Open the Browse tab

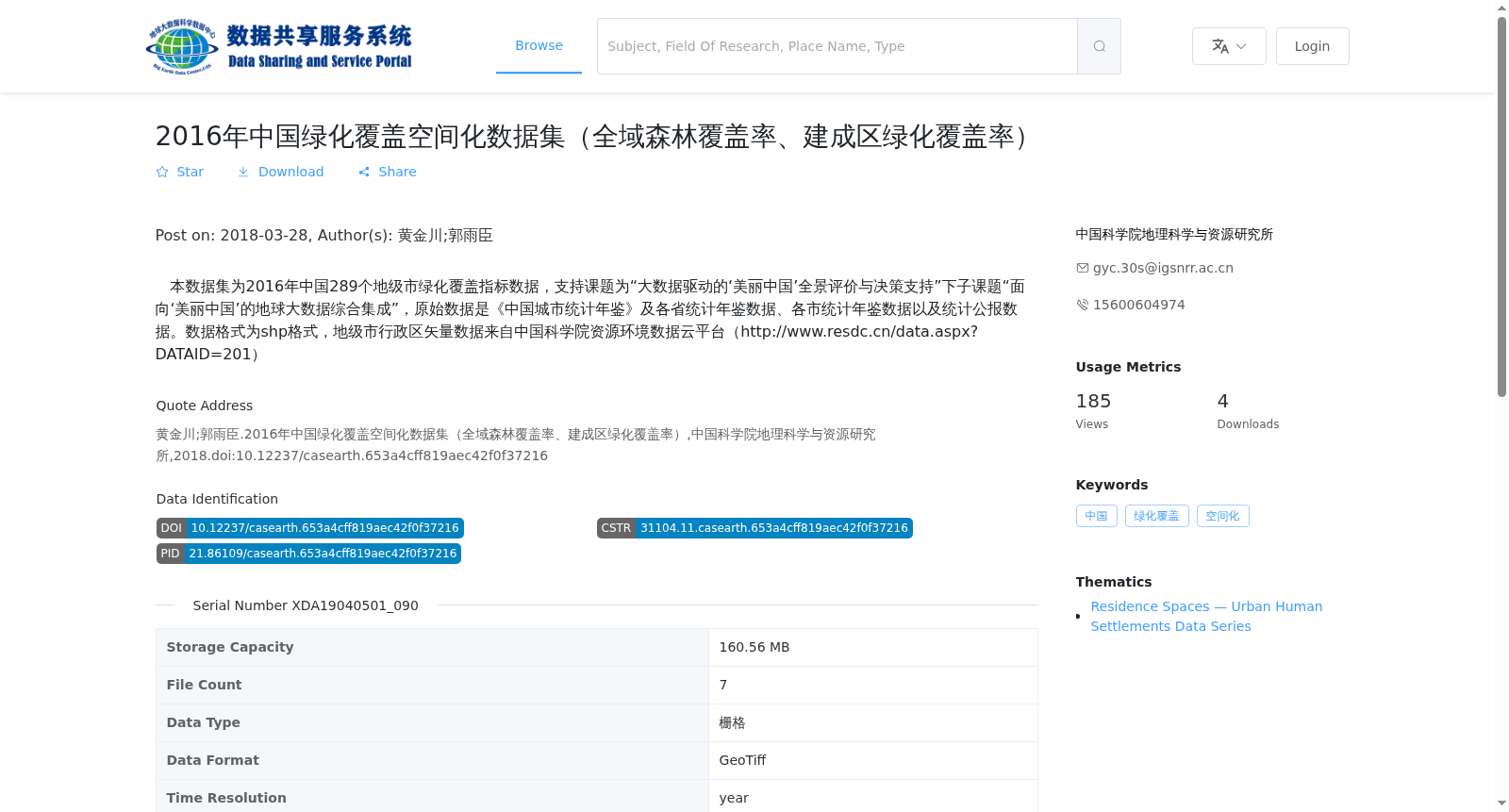coord(539,45)
